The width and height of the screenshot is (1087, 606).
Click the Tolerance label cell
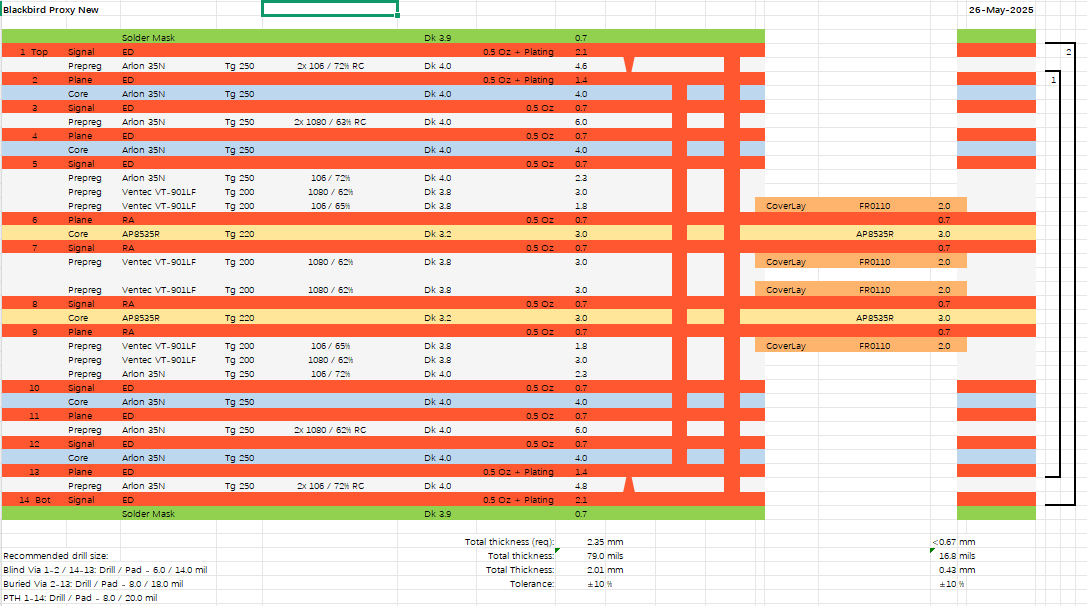click(531, 584)
